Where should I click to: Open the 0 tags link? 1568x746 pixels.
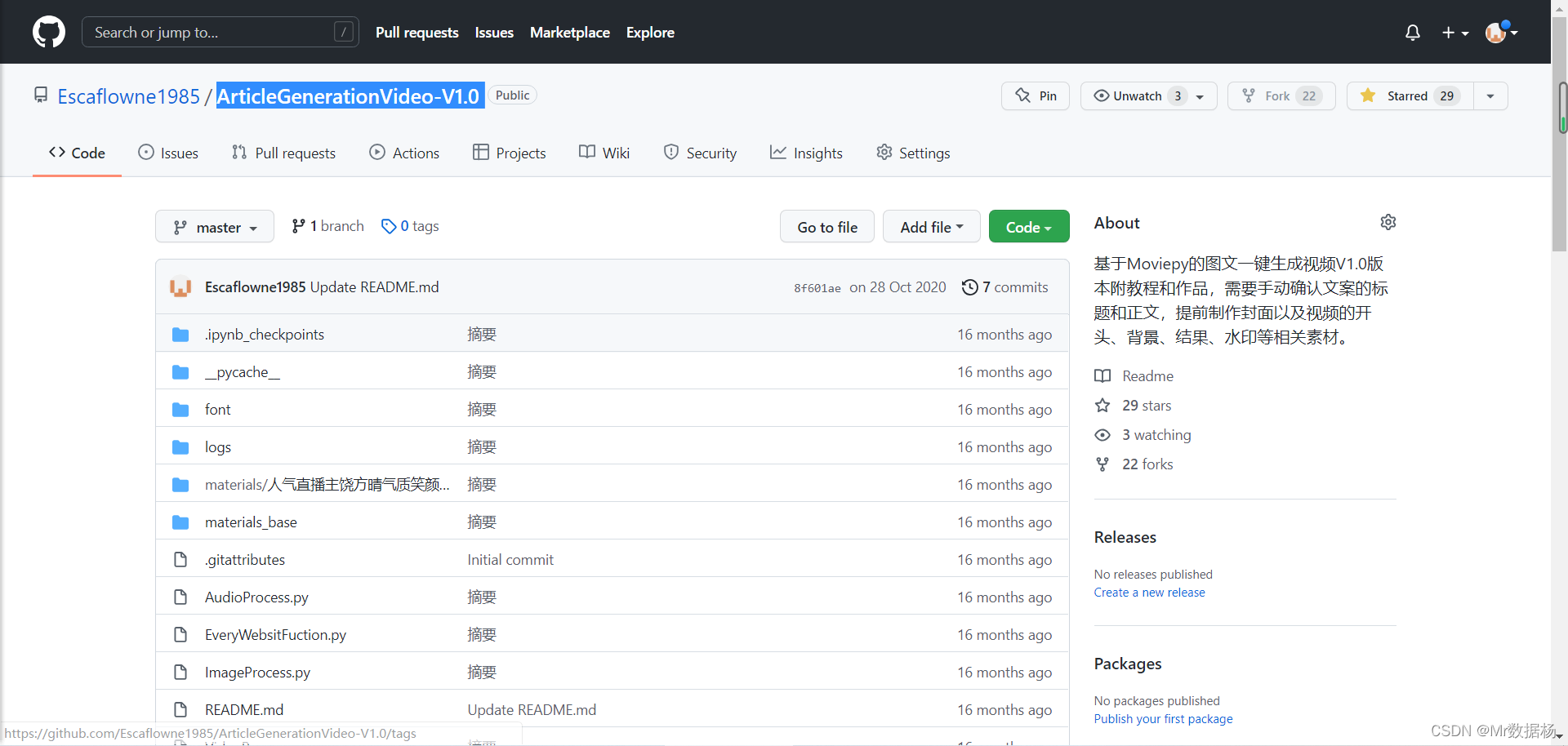(410, 226)
